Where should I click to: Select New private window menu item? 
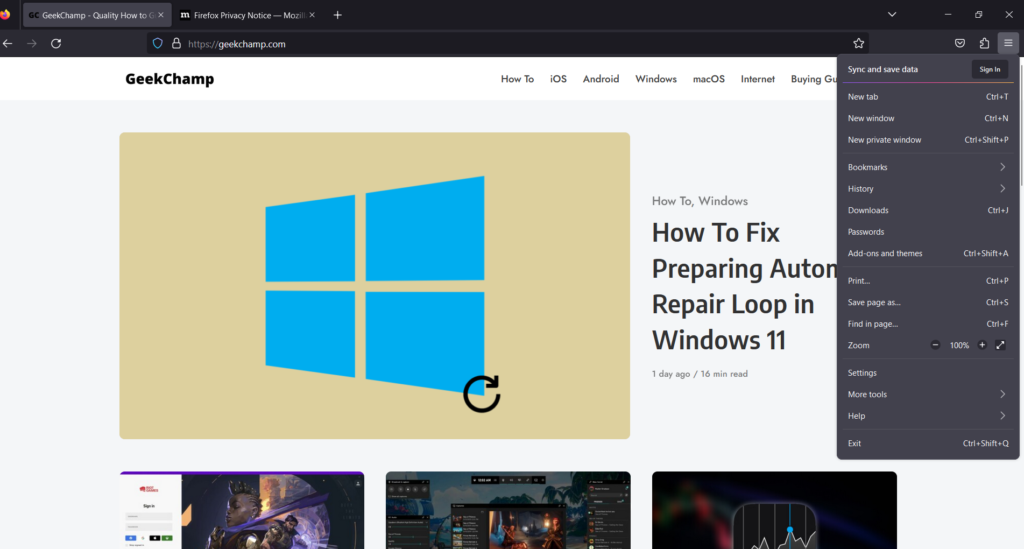pos(885,140)
